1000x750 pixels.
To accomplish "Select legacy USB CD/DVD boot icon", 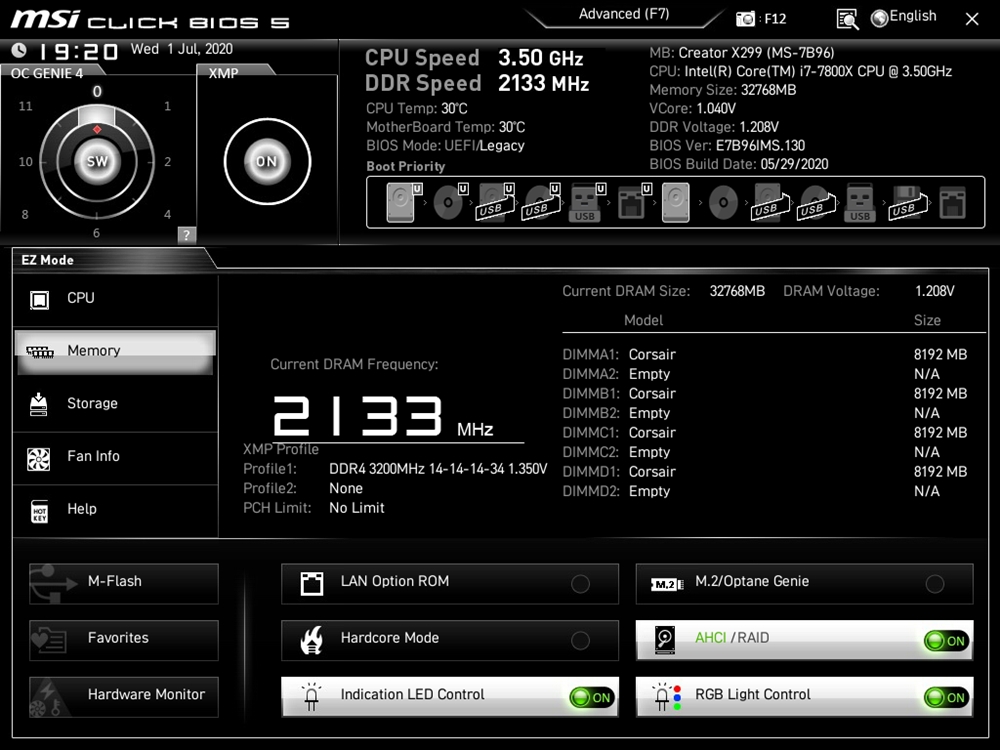I will 816,203.
